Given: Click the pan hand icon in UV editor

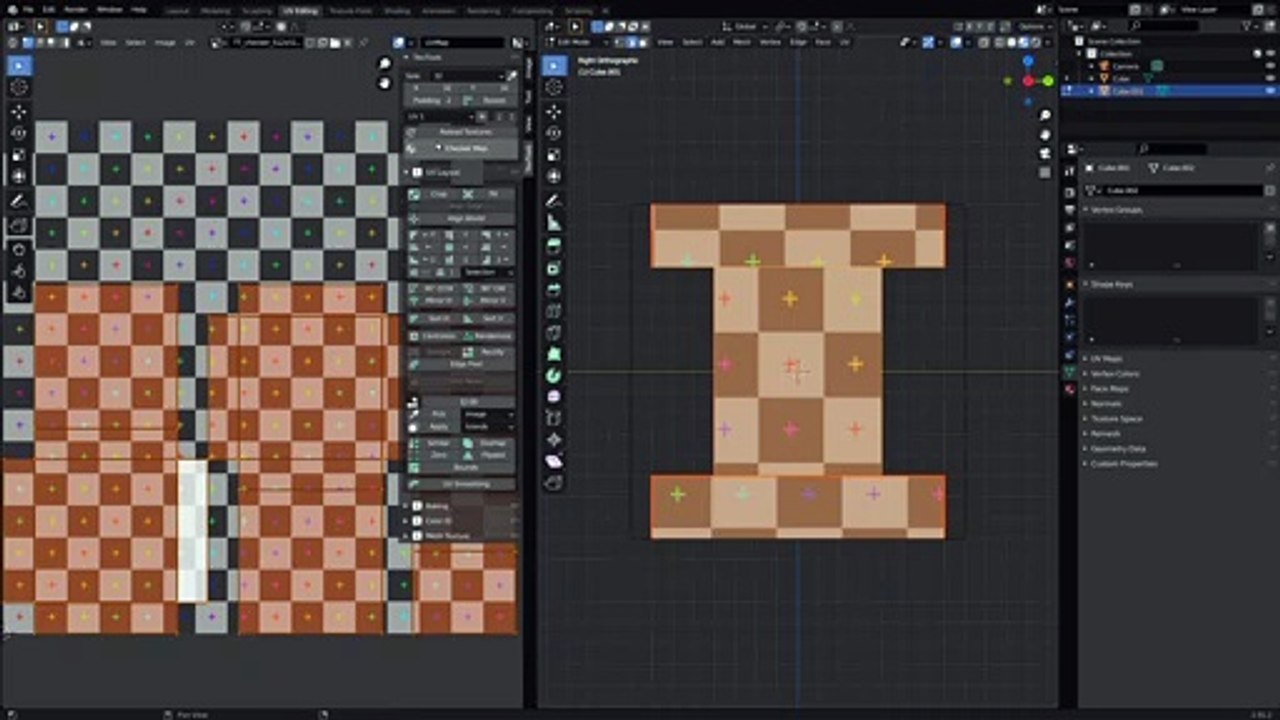Looking at the screenshot, I should 385,83.
